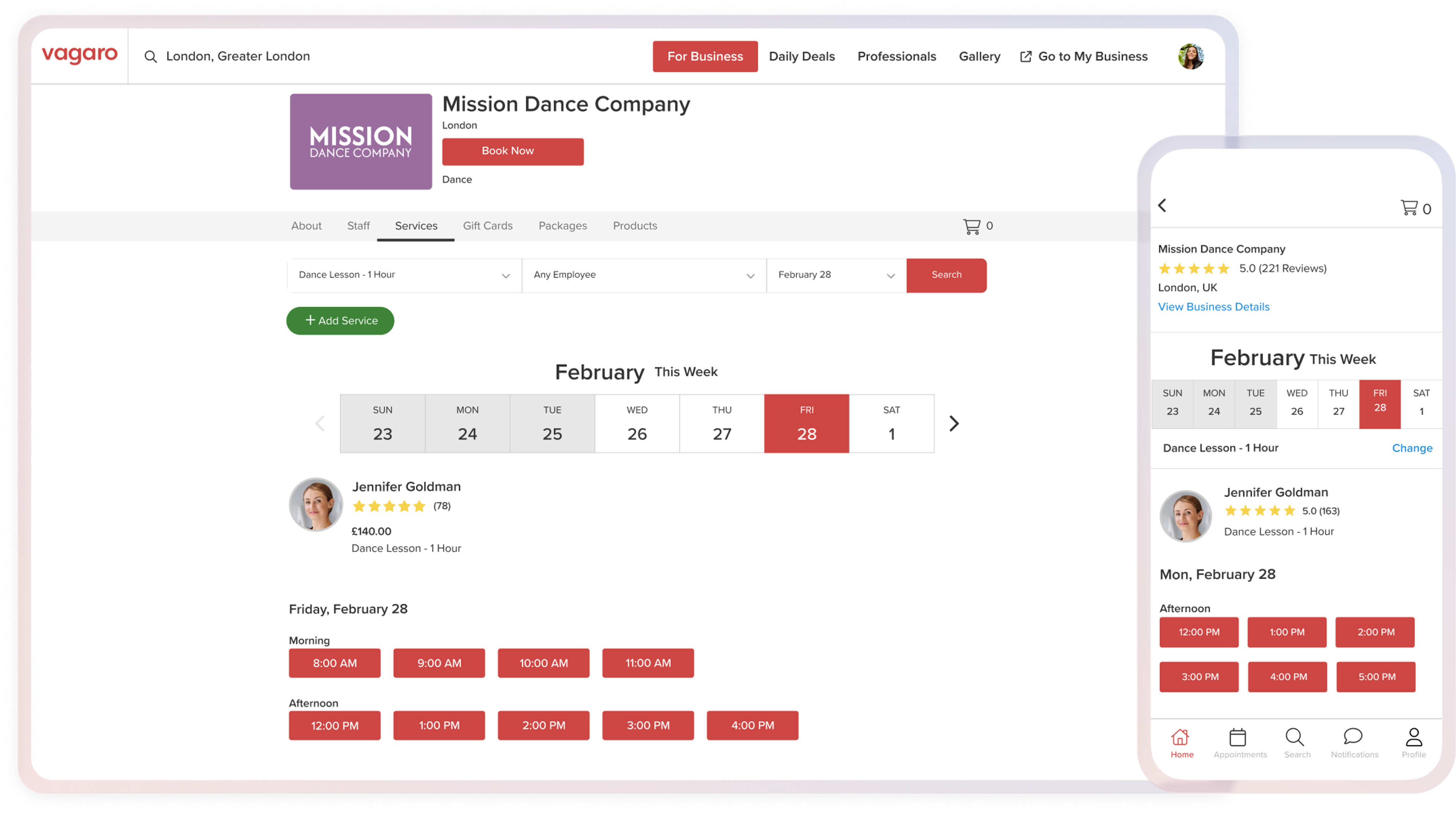Image resolution: width=1456 pixels, height=814 pixels.
Task: Go to next week arrow
Action: (954, 423)
